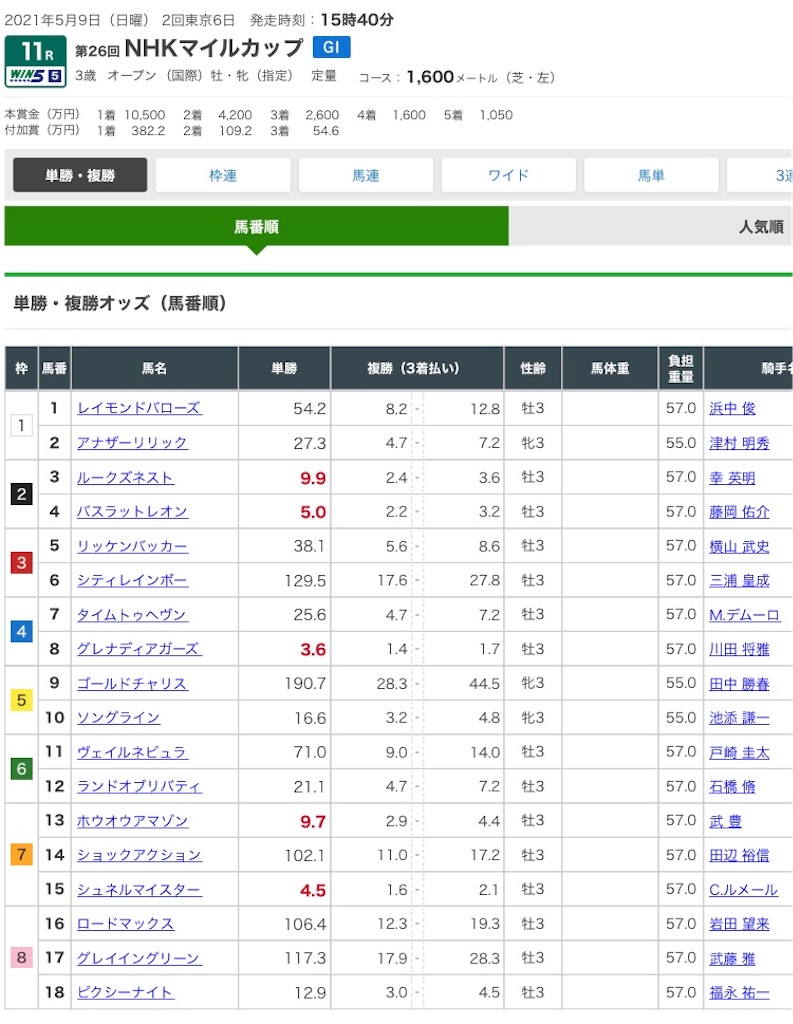Open jockey 三浦 皇成 link
Screen dimensions: 793x1024
pyautogui.click(x=739, y=580)
